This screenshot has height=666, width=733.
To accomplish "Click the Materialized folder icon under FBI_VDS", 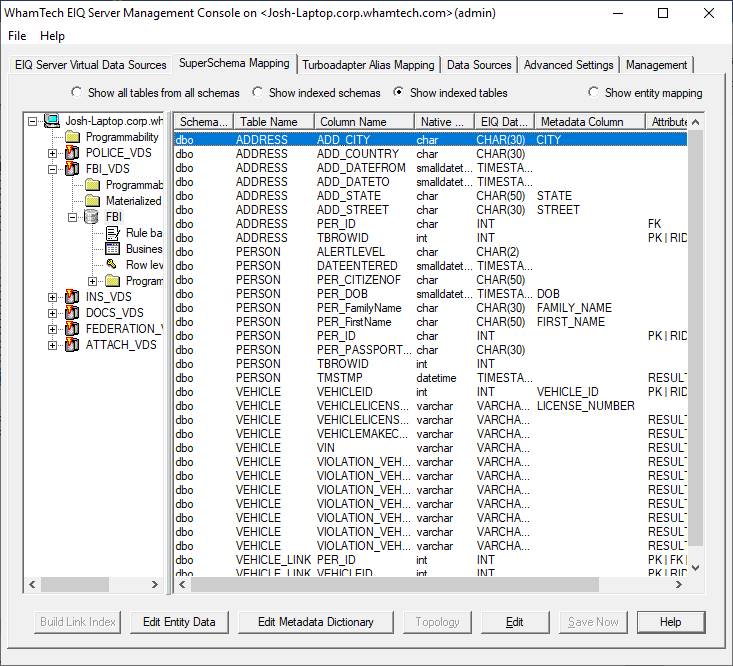I will 93,201.
